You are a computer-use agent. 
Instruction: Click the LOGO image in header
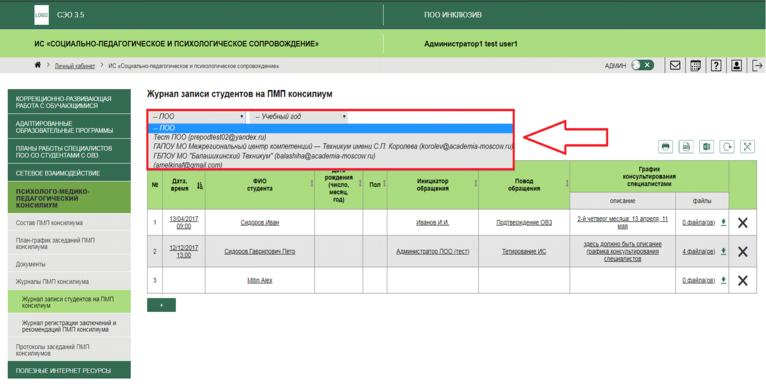[42, 15]
